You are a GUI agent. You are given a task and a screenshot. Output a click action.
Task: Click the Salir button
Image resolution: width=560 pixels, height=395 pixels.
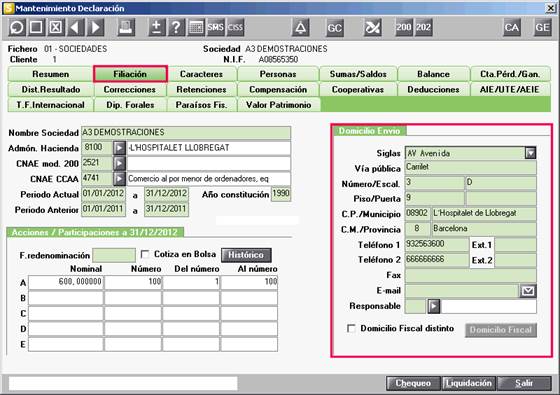point(524,383)
